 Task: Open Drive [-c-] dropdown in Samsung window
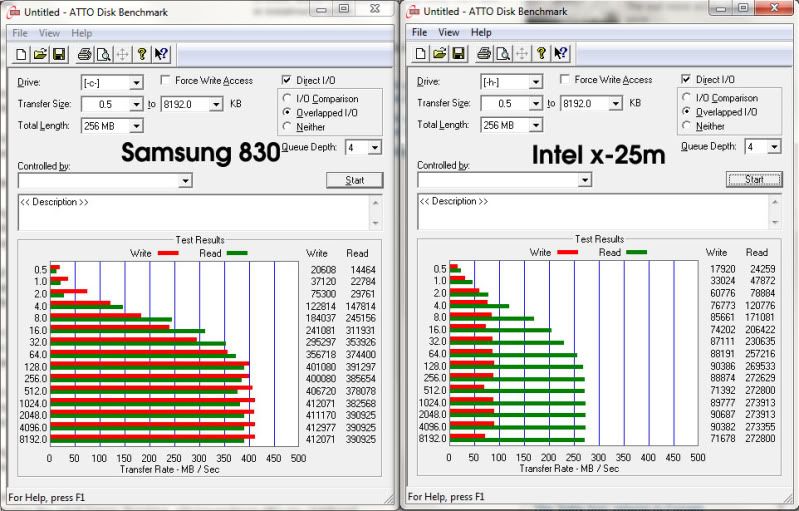[136, 83]
